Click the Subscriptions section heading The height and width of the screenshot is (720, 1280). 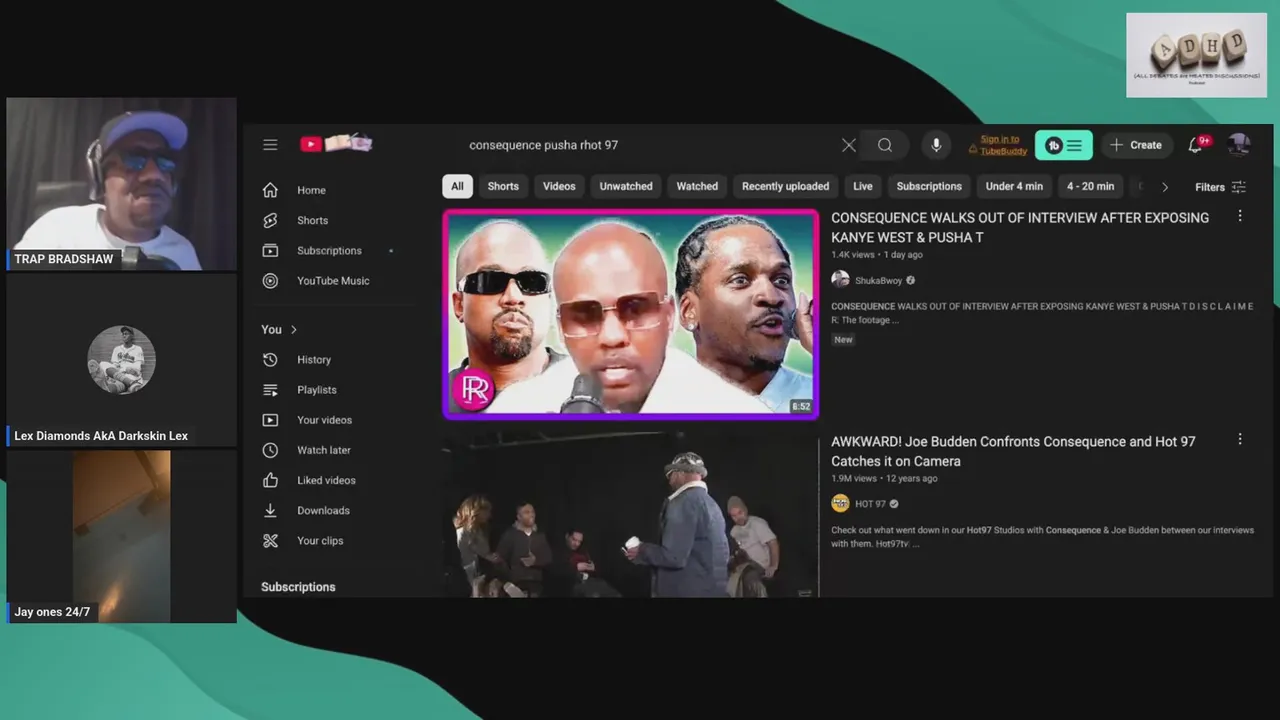pos(298,587)
